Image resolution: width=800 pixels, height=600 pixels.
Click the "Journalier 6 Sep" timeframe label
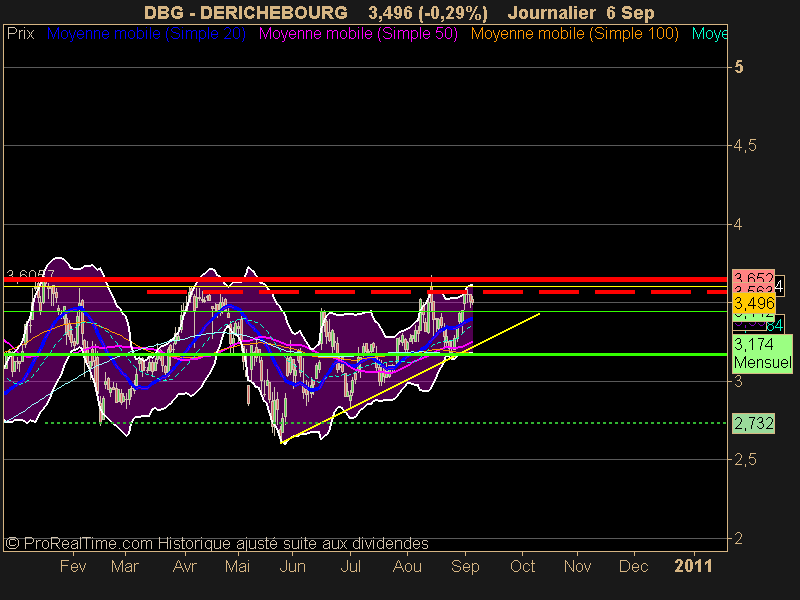click(x=581, y=13)
